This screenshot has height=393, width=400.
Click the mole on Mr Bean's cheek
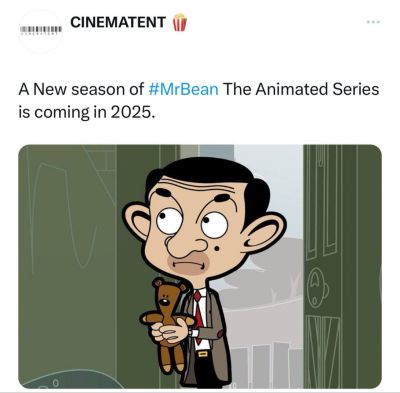pos(217,248)
